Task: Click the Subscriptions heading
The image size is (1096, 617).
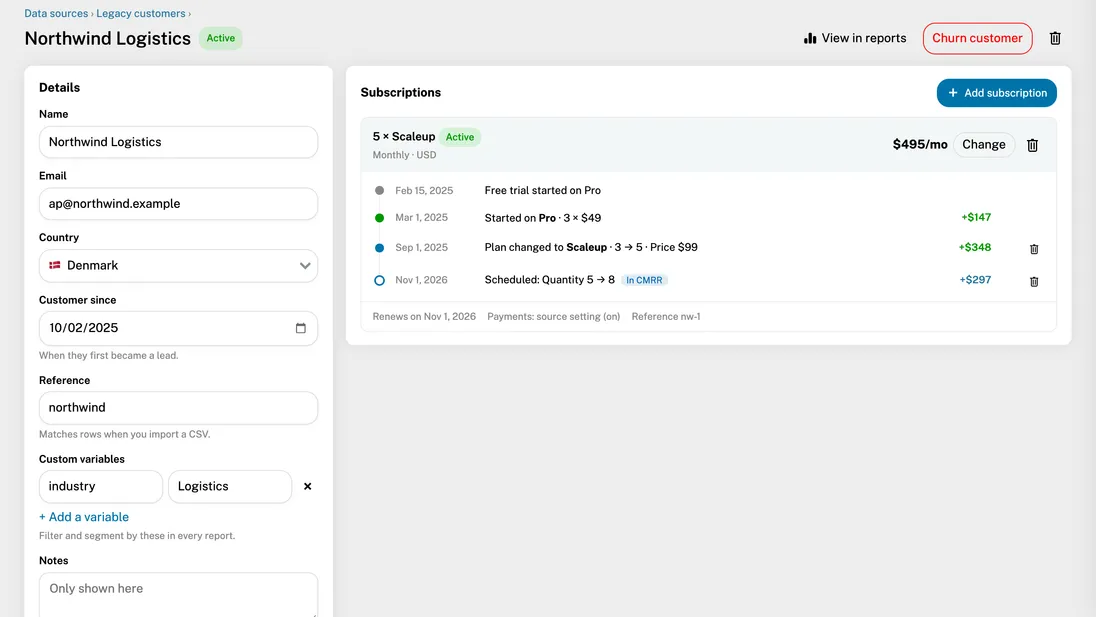Action: pyautogui.click(x=401, y=92)
